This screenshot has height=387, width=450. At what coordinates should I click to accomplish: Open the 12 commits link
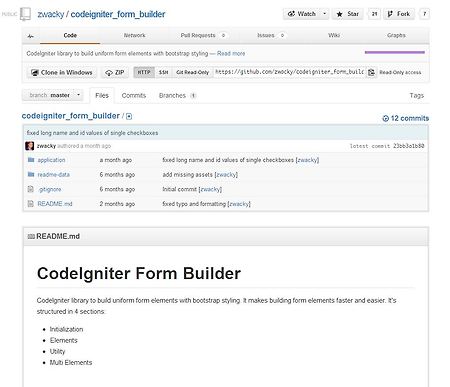406,118
